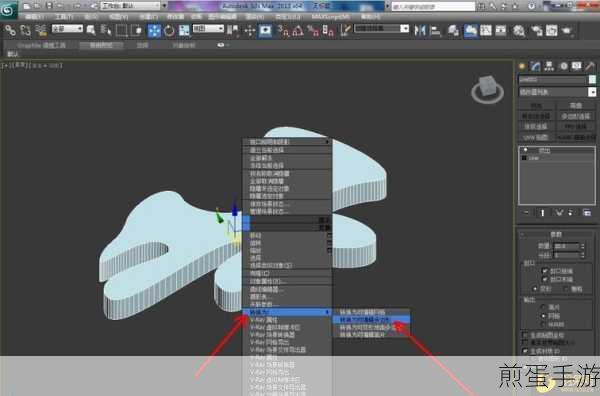The width and height of the screenshot is (600, 396).
Task: Click the Use Pivot Point Center icon
Action: click(233, 30)
